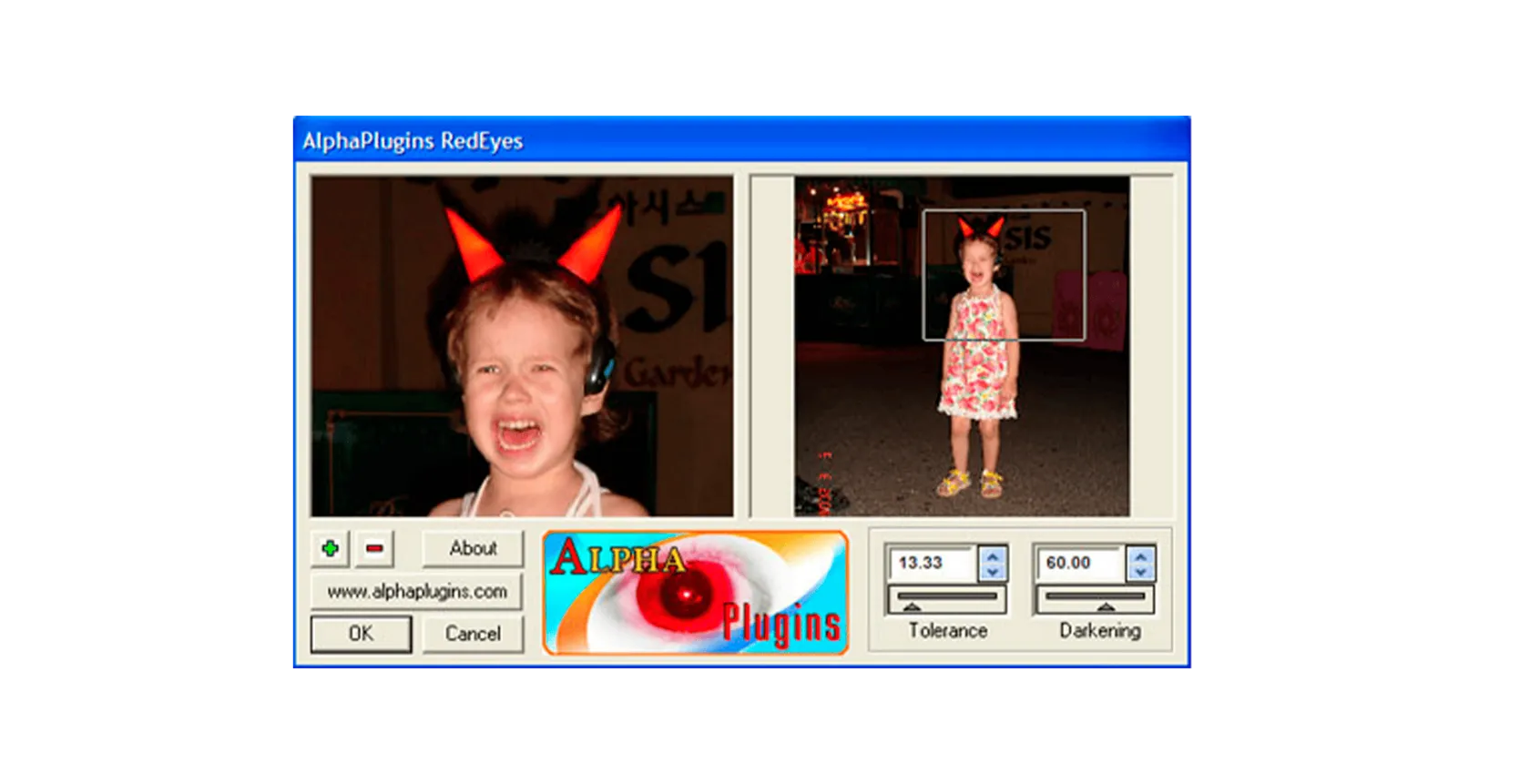Click the Darkening slider handle
The height and width of the screenshot is (784, 1530).
click(1106, 606)
